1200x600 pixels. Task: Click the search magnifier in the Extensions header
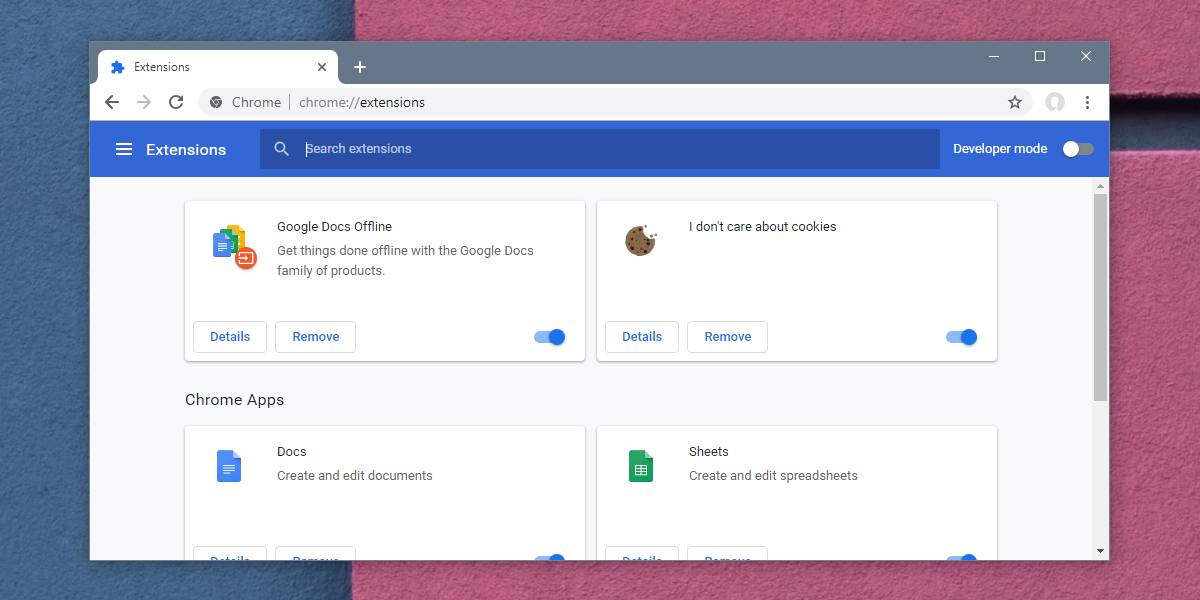[281, 148]
